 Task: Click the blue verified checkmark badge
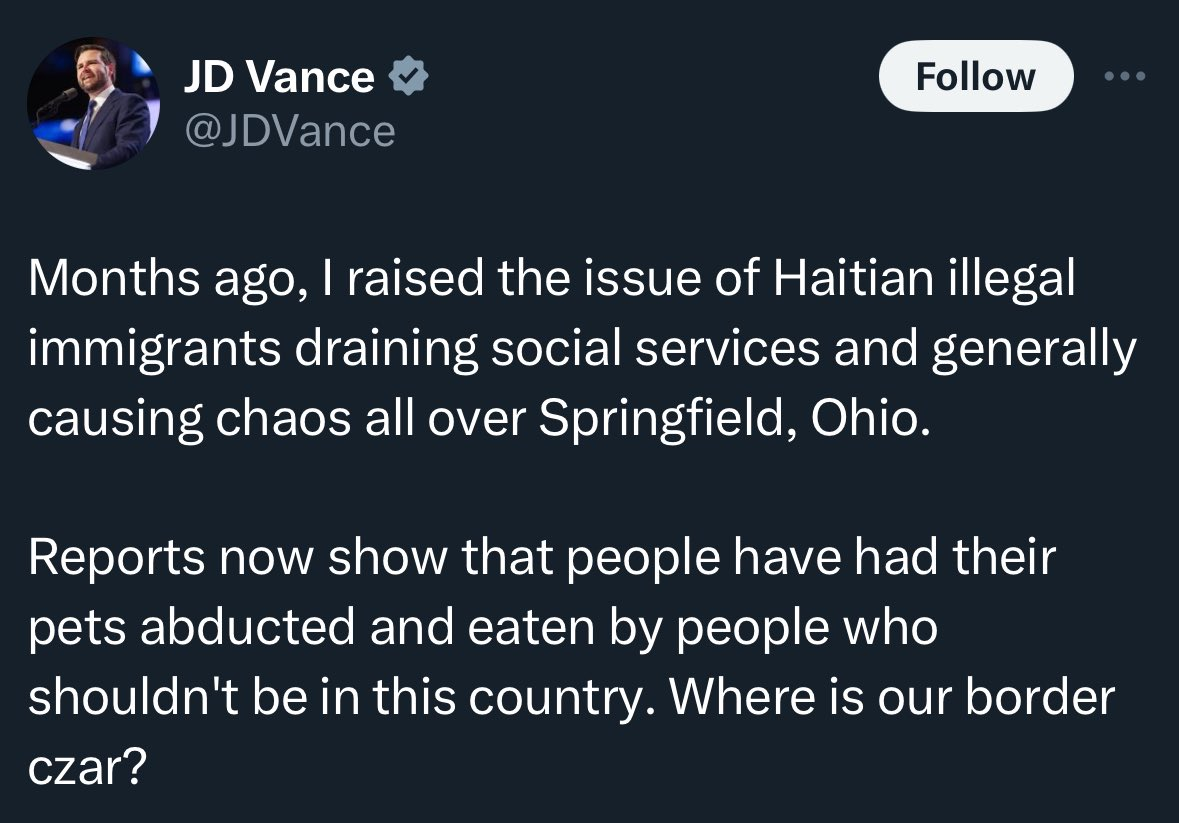click(x=408, y=76)
